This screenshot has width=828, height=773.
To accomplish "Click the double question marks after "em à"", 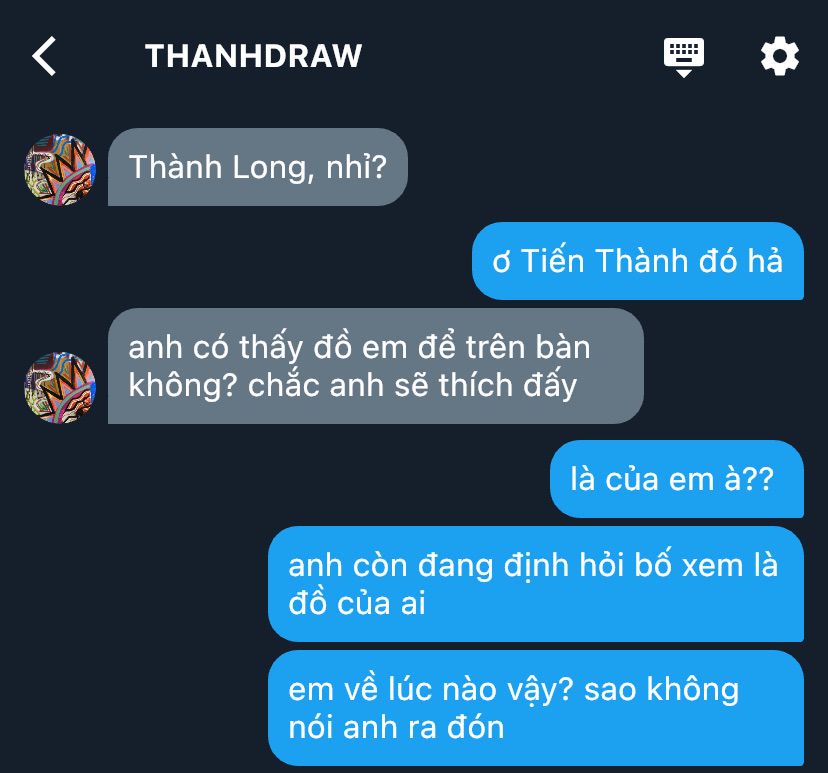I will 760,479.
